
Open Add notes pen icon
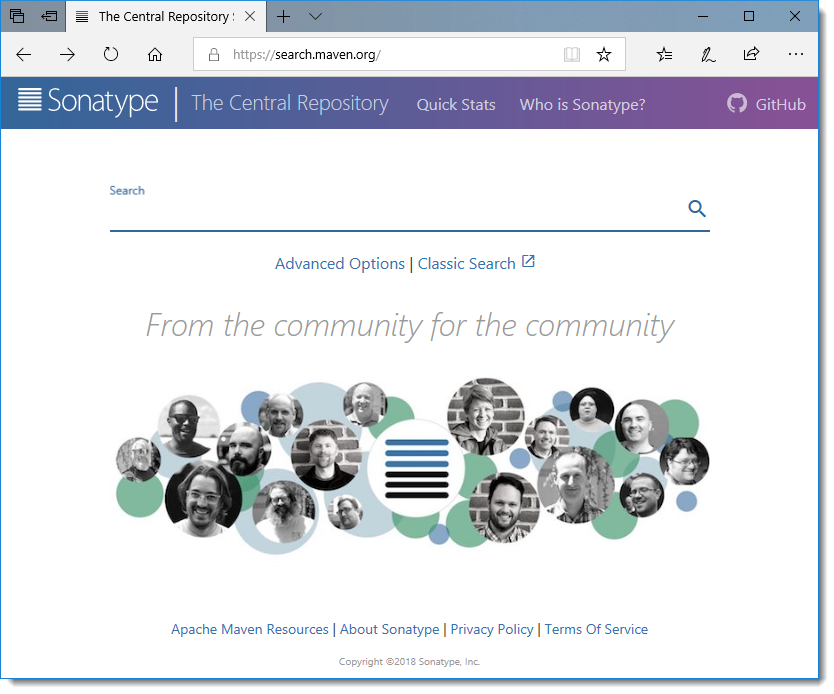tap(708, 54)
